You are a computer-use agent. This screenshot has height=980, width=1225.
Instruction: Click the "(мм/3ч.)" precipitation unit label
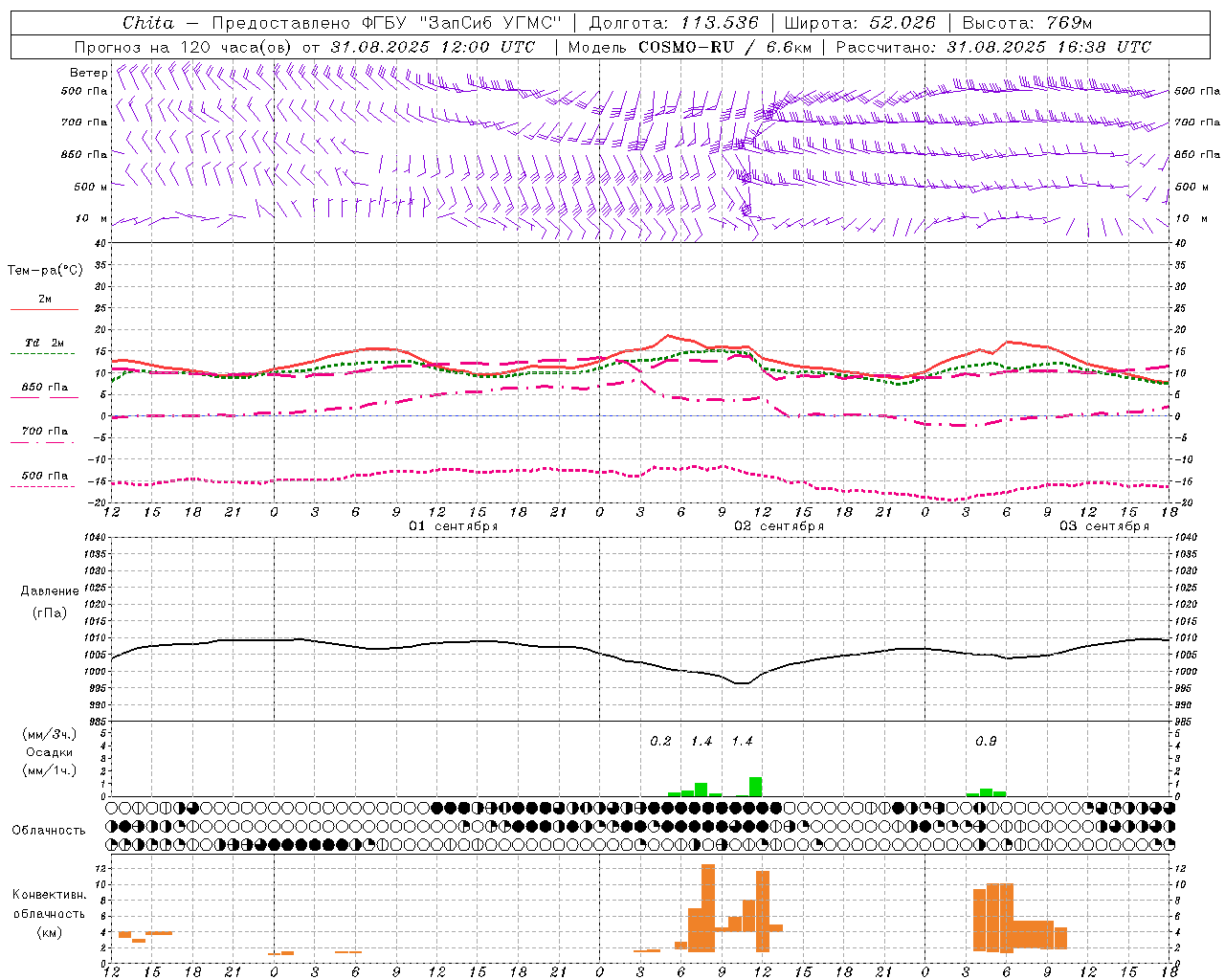pos(50,734)
